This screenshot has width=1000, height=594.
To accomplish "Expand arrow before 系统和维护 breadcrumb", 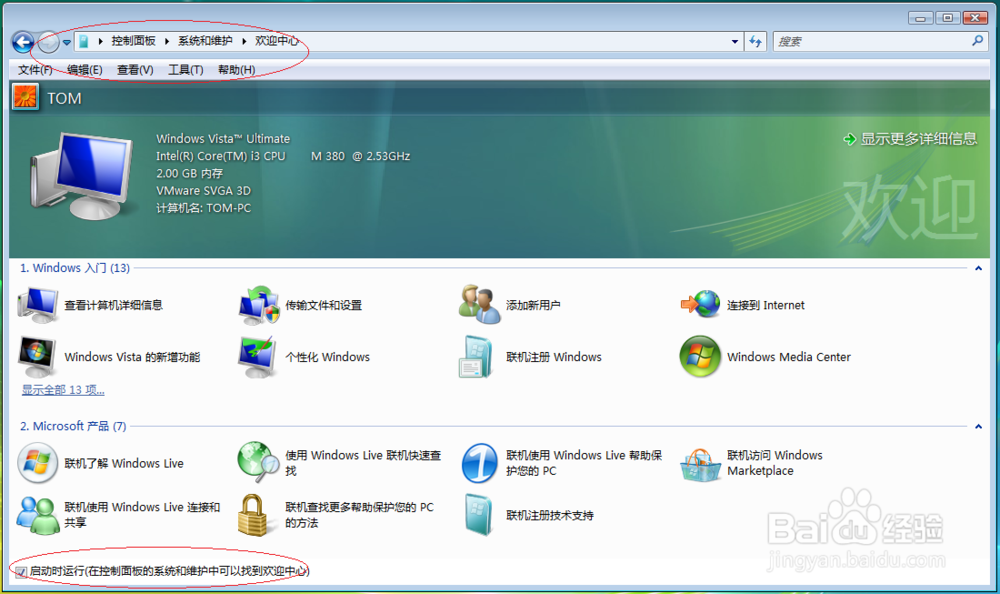I will pyautogui.click(x=167, y=41).
